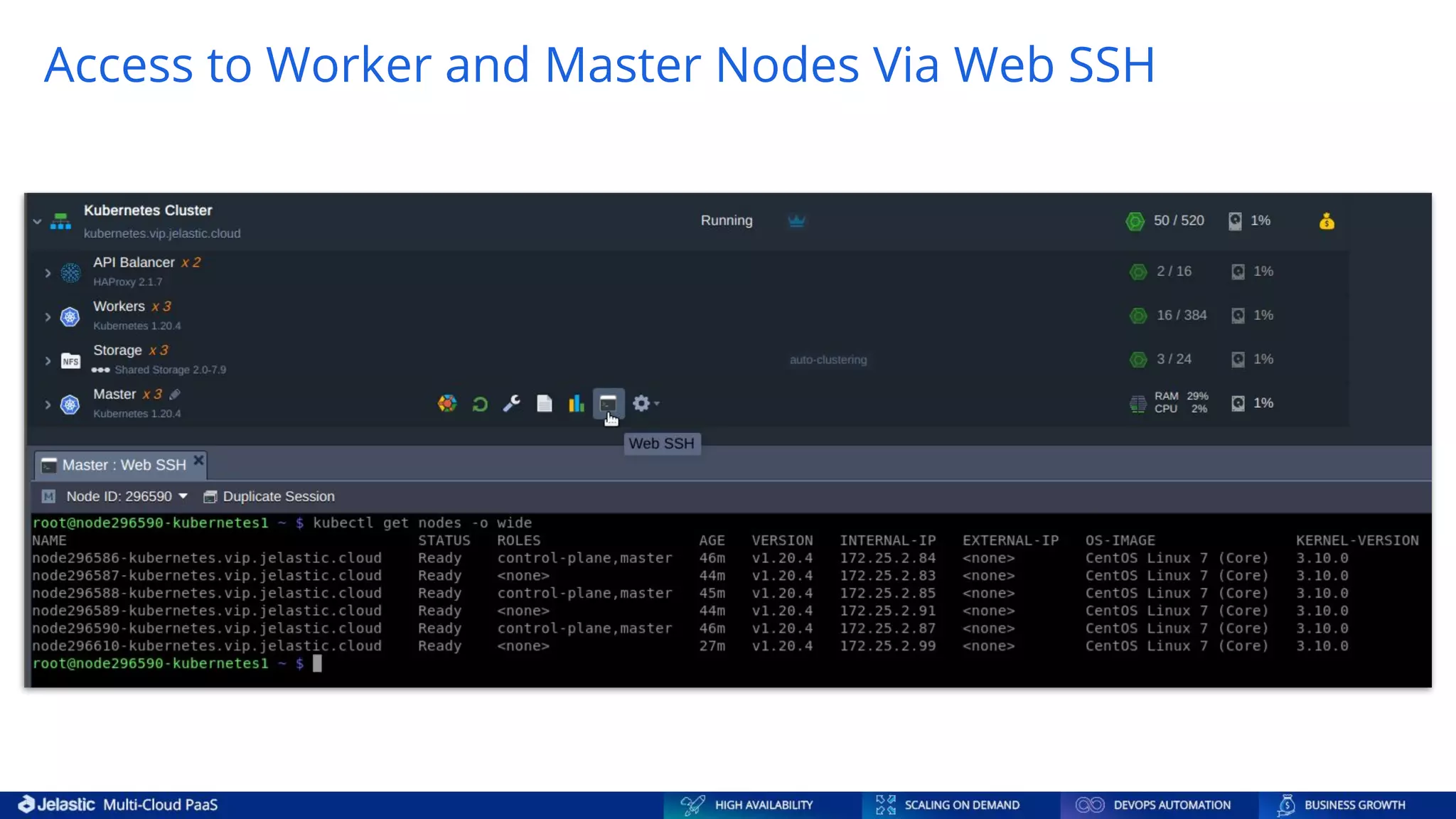
Task: Click the Business Growth icon
Action: tap(1286, 805)
